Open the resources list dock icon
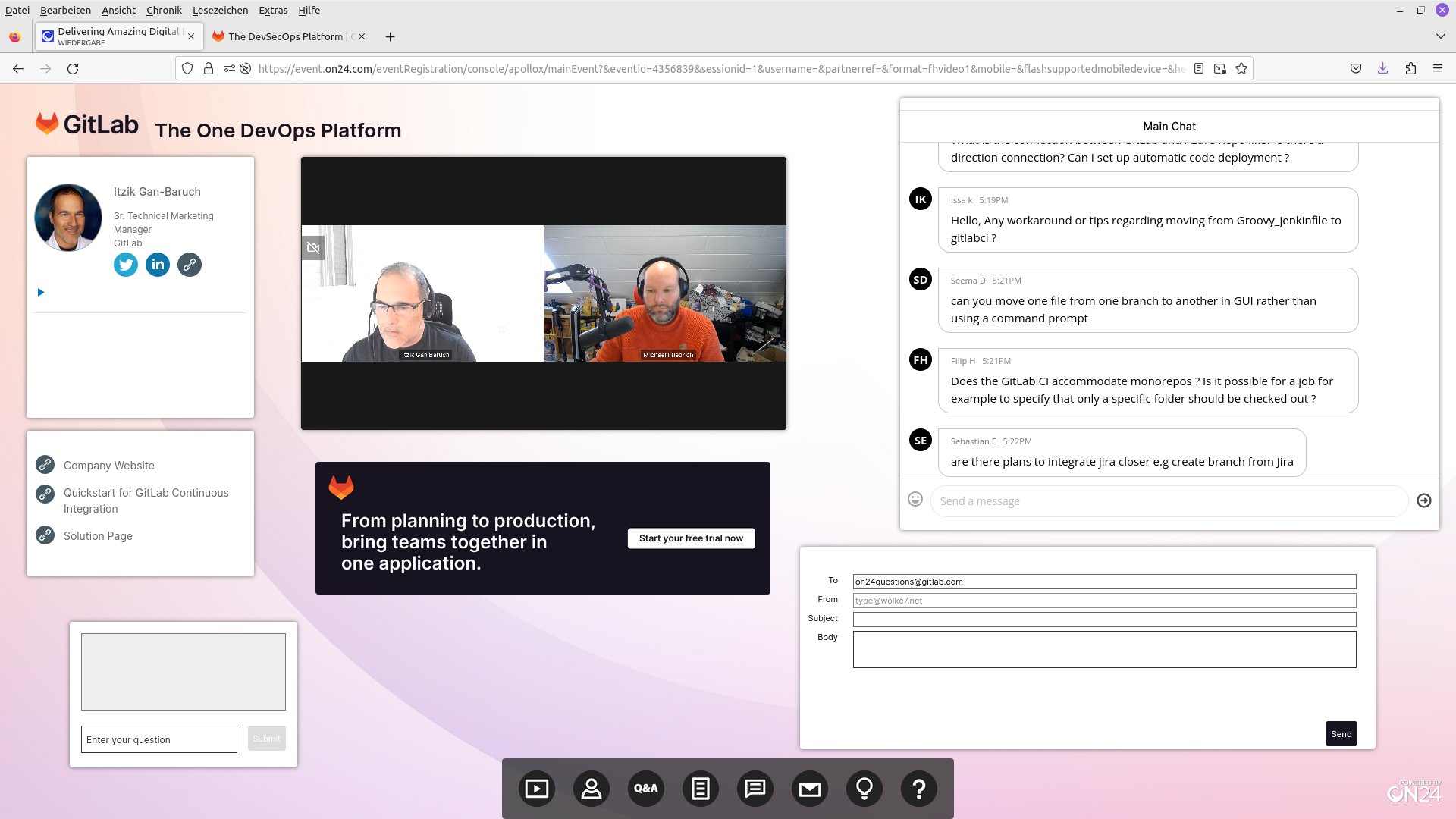Screen dimensions: 1456x819 tap(701, 789)
